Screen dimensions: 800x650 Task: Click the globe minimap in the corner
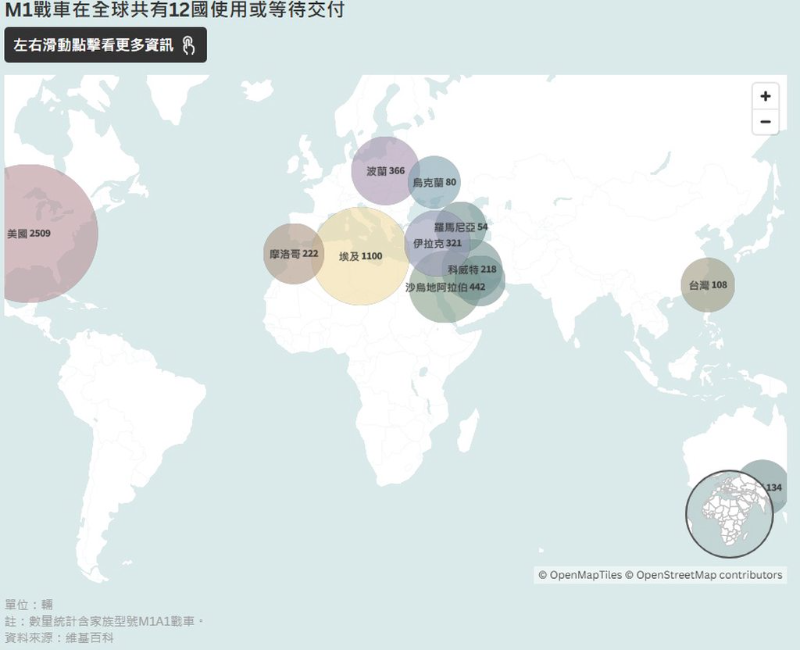729,513
